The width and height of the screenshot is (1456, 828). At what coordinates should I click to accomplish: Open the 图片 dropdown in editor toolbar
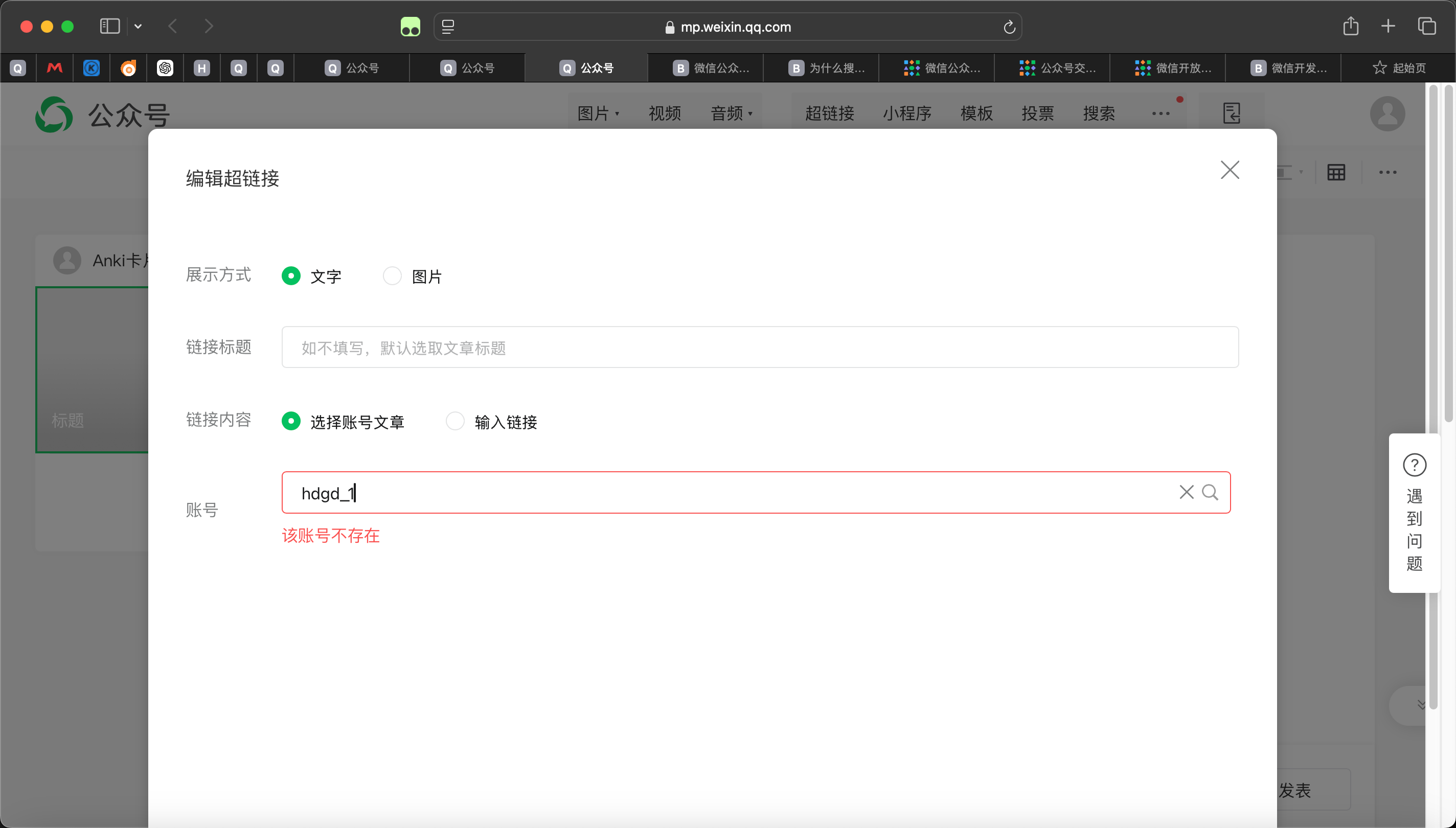point(598,113)
